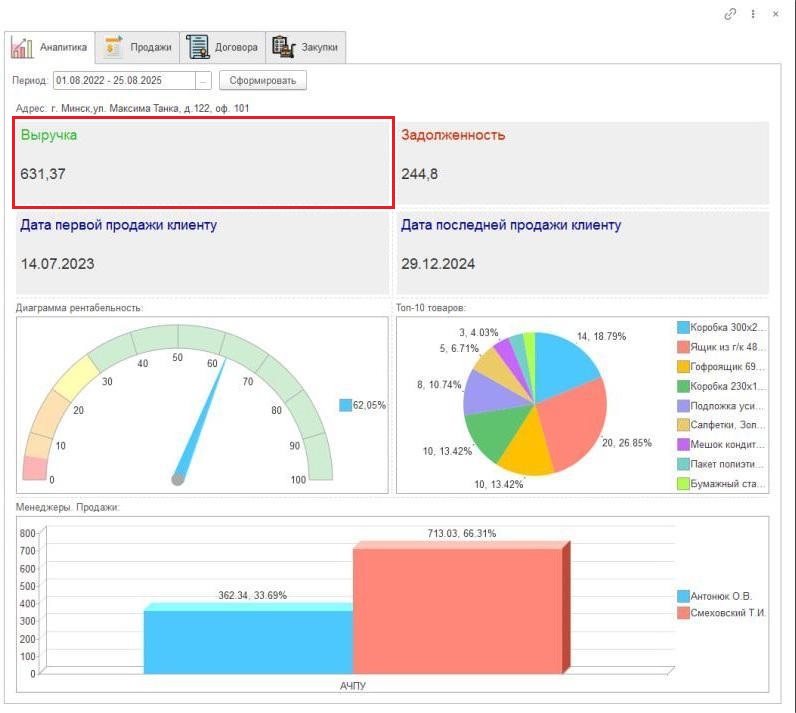Close the analytics form with the X
The width and height of the screenshot is (796, 713).
point(776,14)
